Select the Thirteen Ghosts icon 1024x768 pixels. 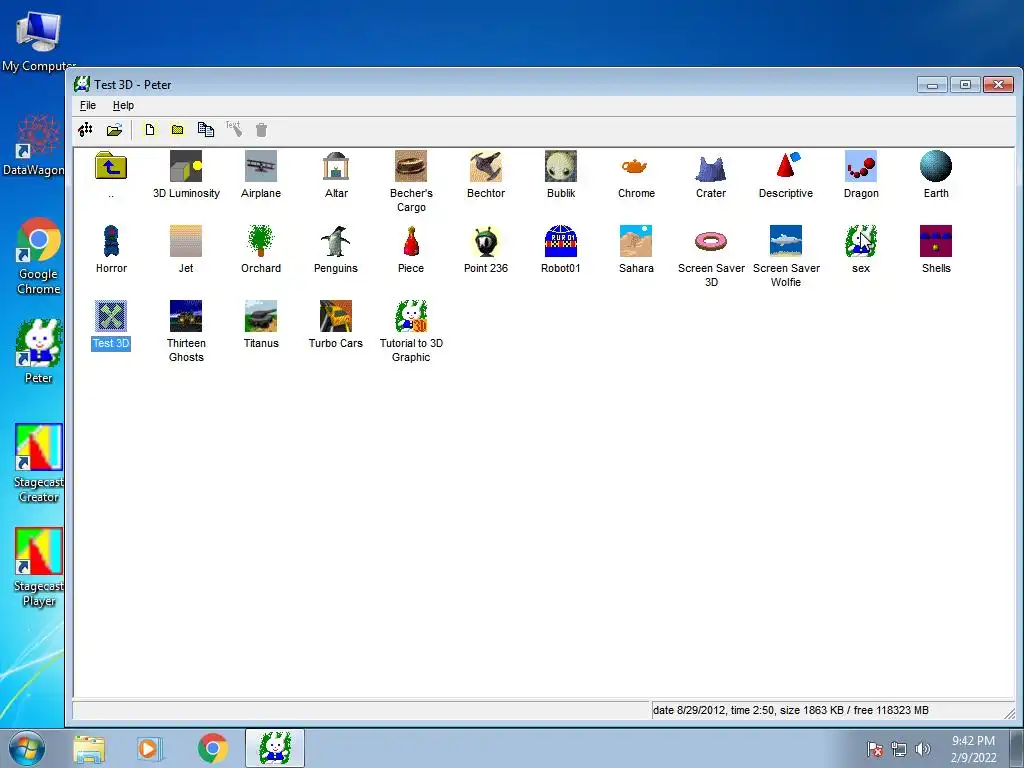186,316
